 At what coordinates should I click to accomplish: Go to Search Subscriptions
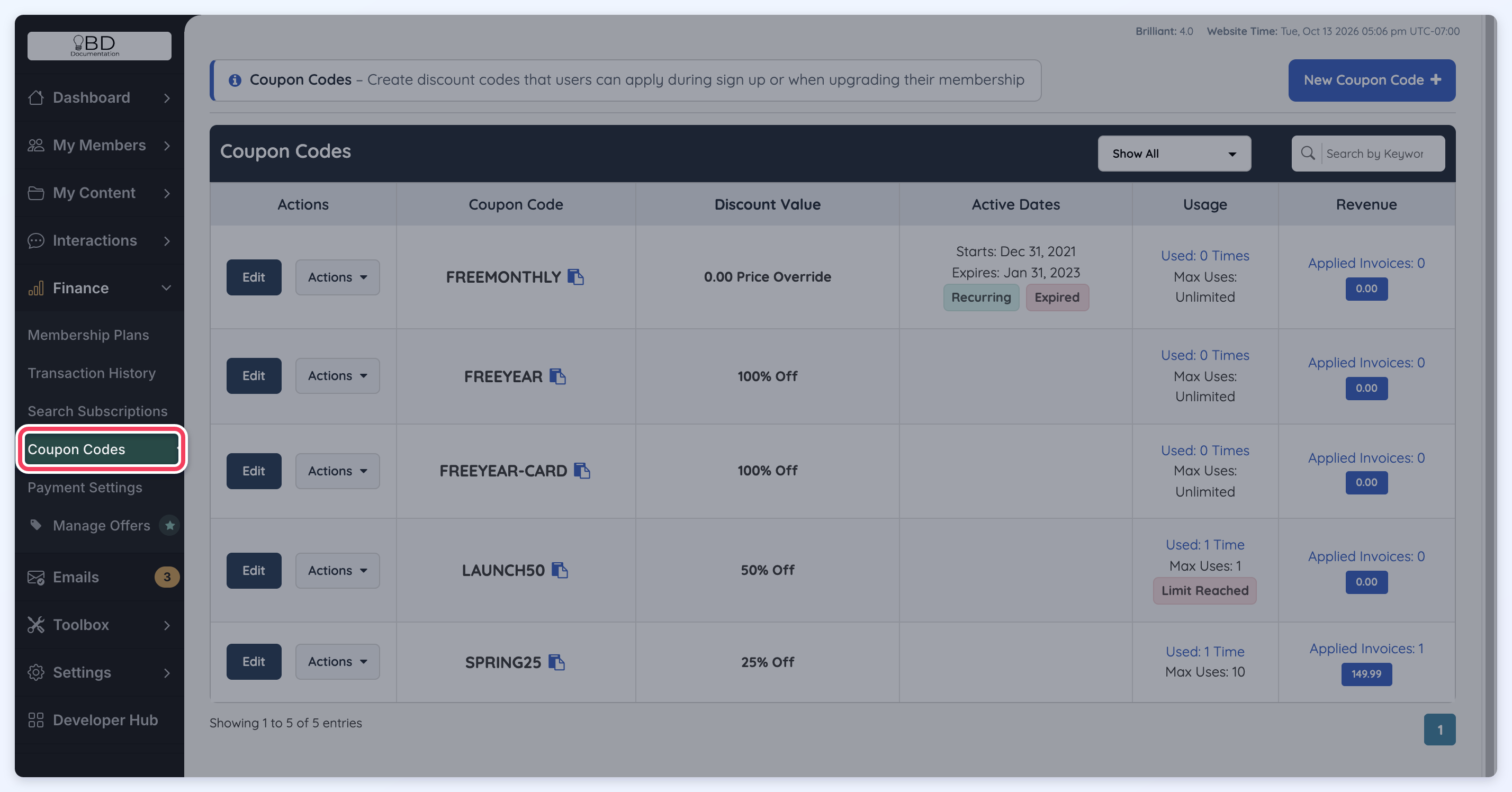click(x=97, y=411)
